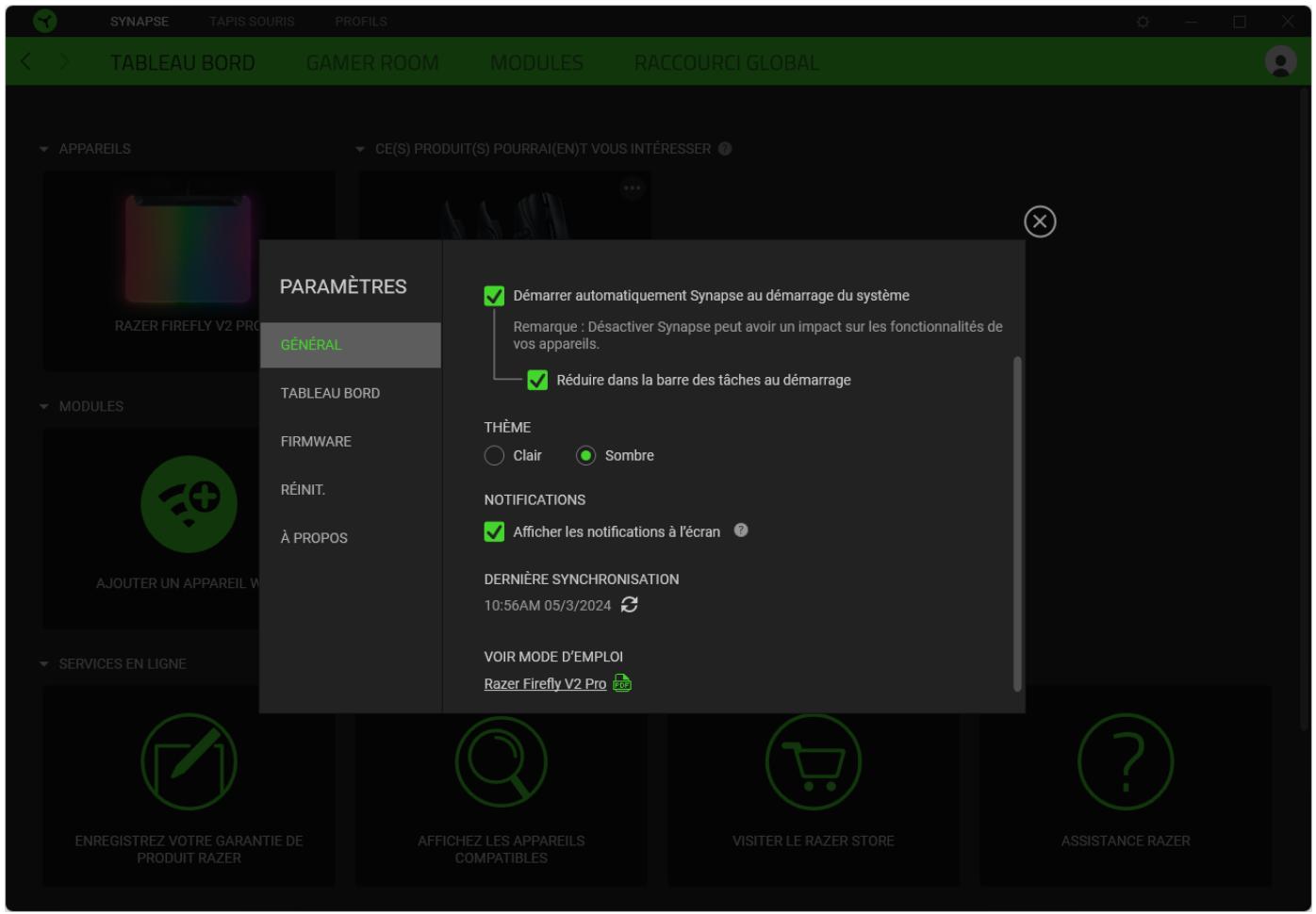
Task: Open the PDF icon beside Razer Firefly V2 Pro
Action: (622, 683)
